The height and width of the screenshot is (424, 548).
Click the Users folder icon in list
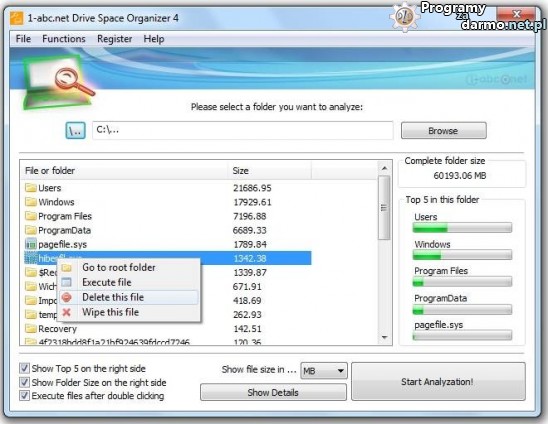click(31, 188)
